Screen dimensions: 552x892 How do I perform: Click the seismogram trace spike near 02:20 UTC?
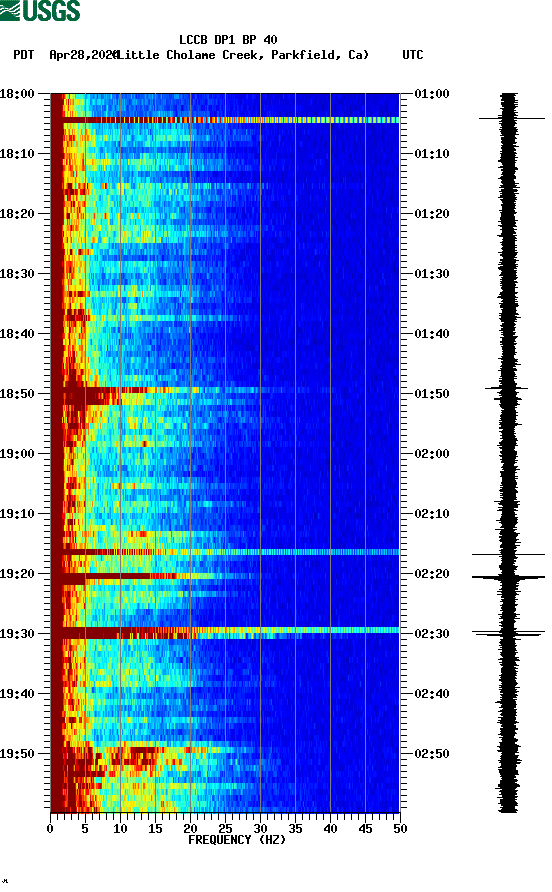508,577
